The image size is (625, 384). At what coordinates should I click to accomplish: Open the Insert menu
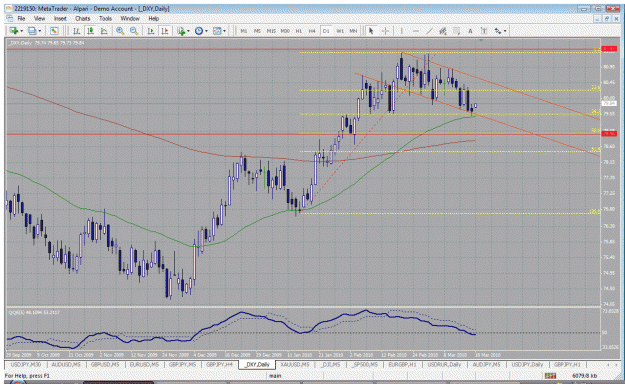tap(60, 18)
